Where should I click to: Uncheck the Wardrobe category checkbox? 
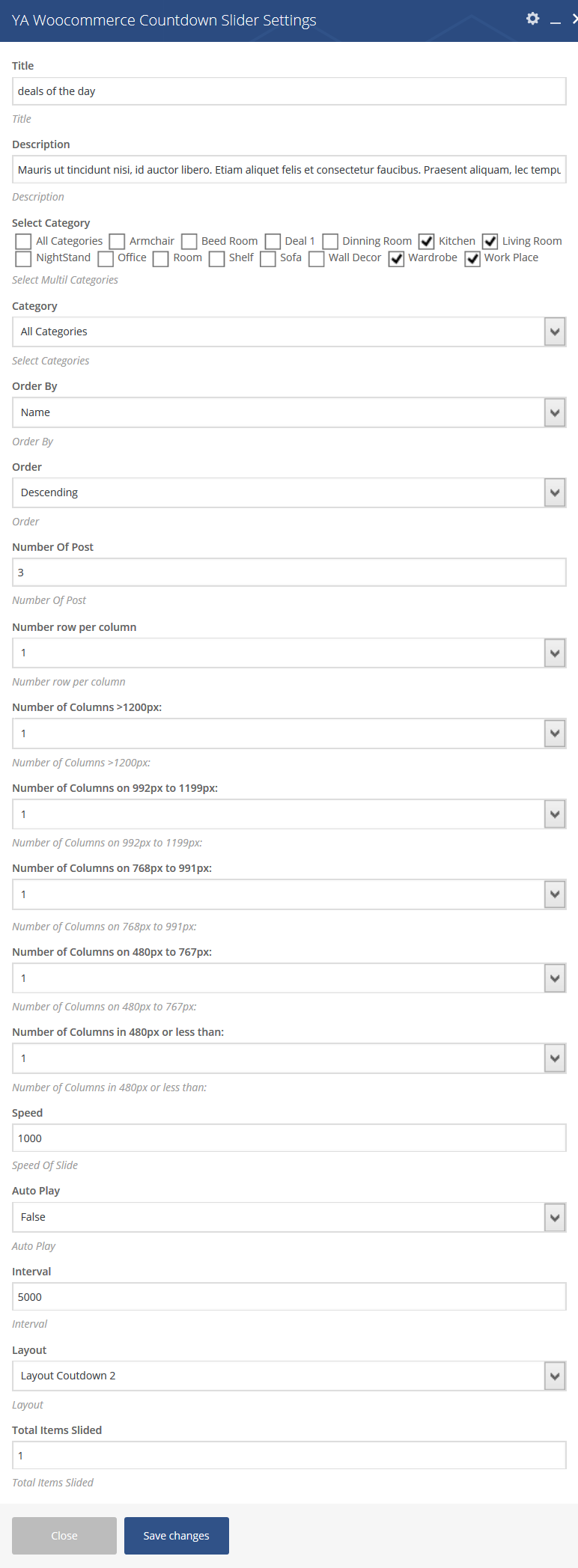396,258
